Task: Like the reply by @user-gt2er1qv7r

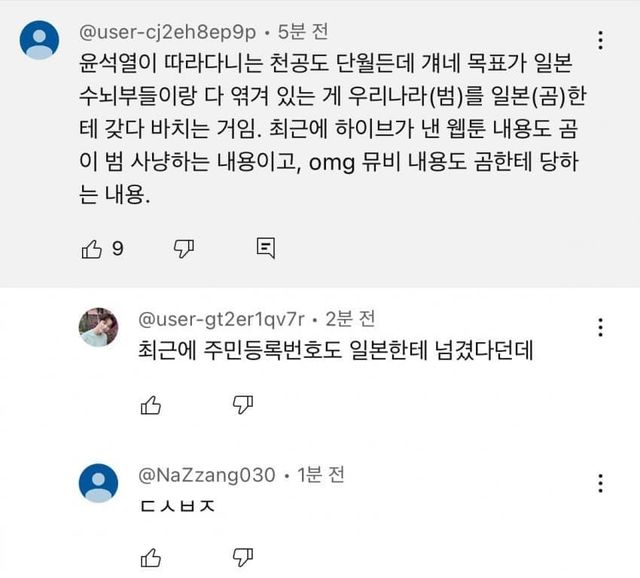Action: pos(149,404)
